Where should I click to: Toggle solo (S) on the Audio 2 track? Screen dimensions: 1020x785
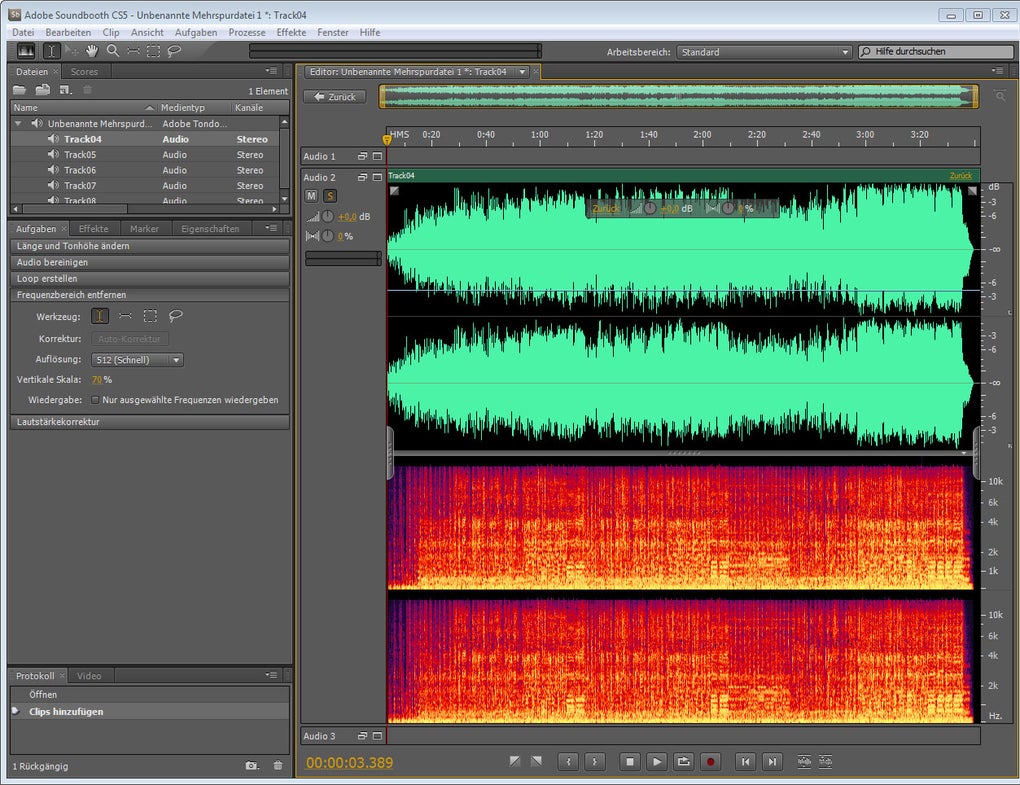[x=329, y=196]
